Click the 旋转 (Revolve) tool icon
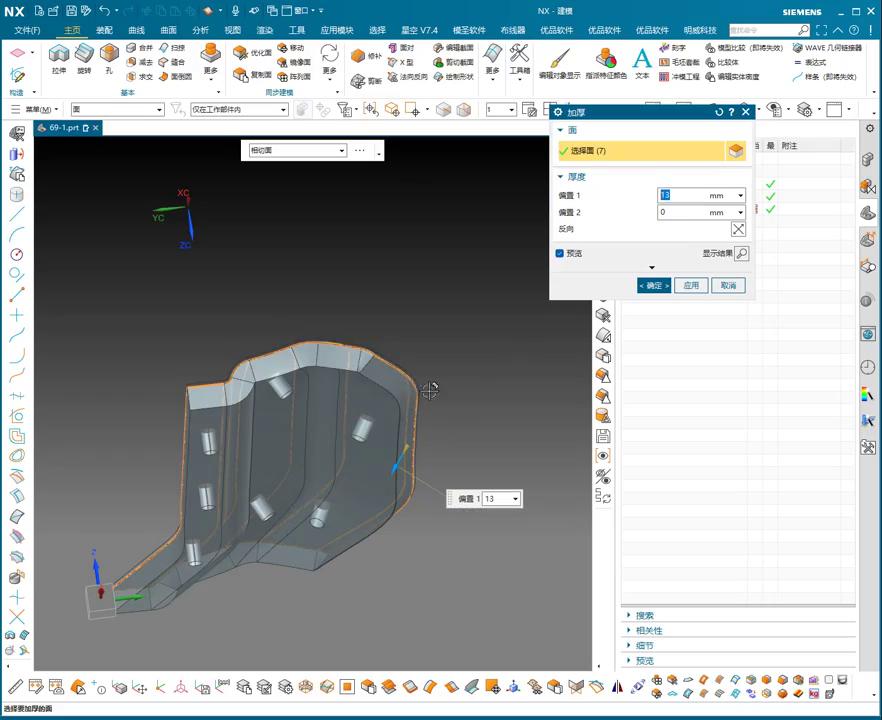 [84, 55]
